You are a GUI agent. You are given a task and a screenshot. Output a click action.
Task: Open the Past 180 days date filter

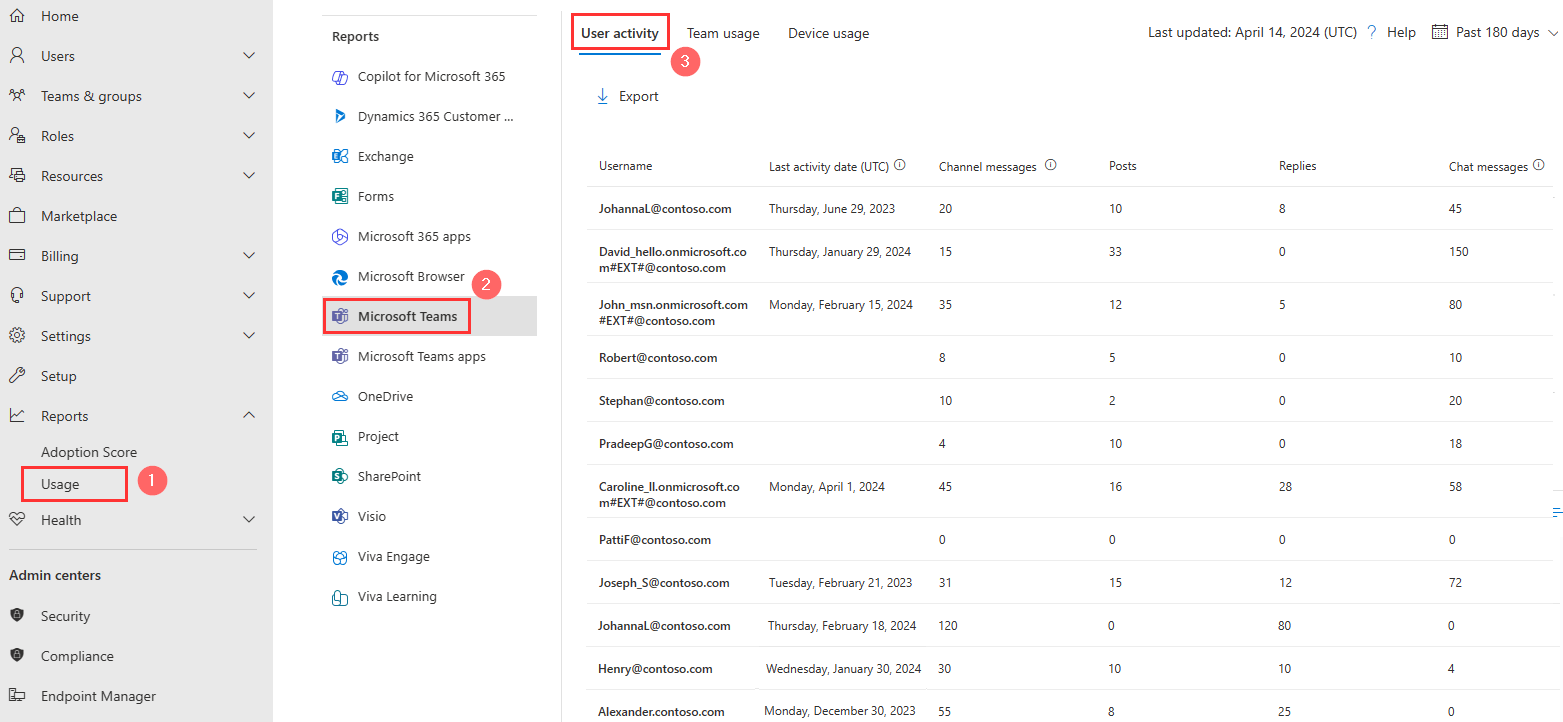coord(1495,31)
